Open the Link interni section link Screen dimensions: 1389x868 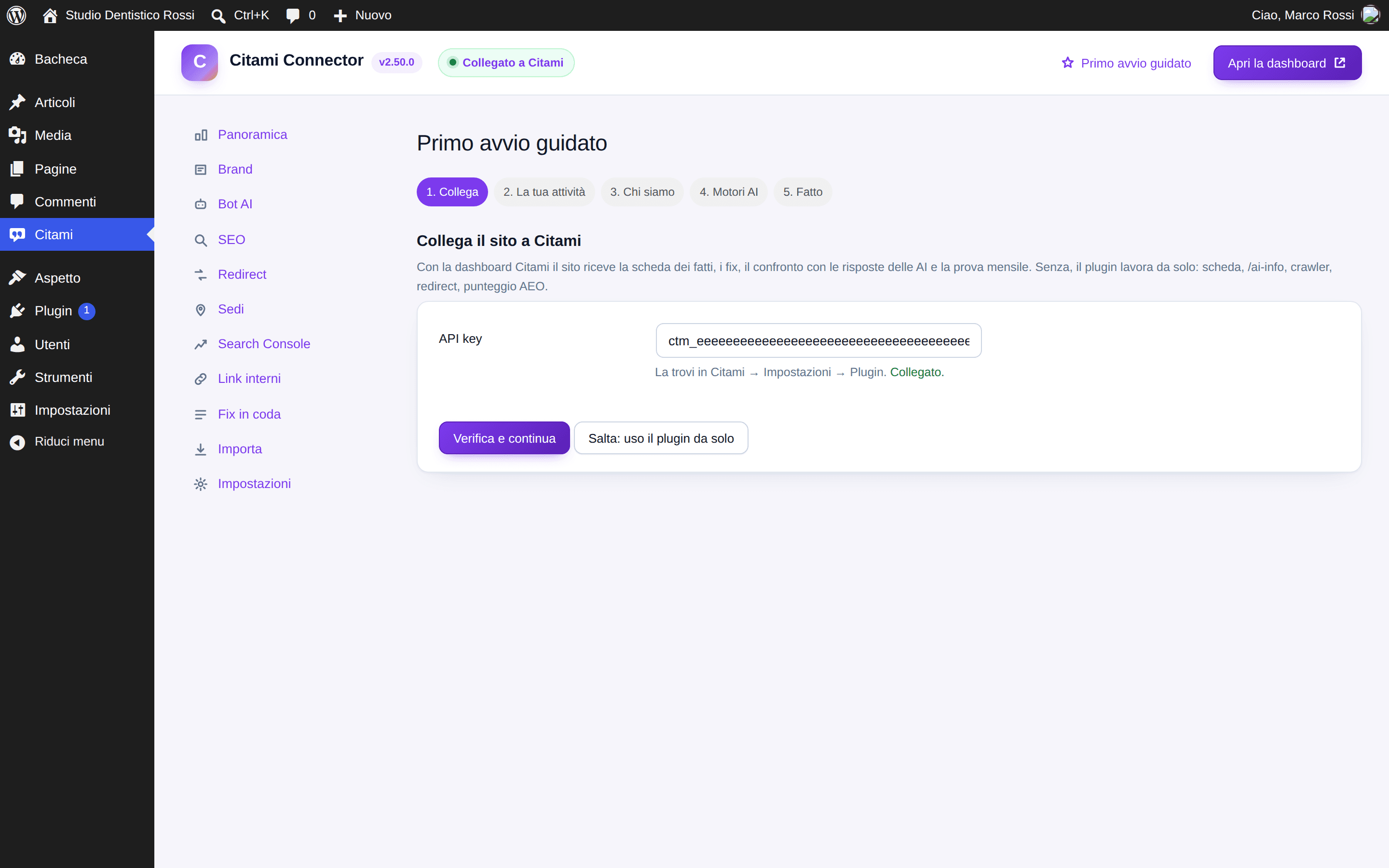point(249,379)
